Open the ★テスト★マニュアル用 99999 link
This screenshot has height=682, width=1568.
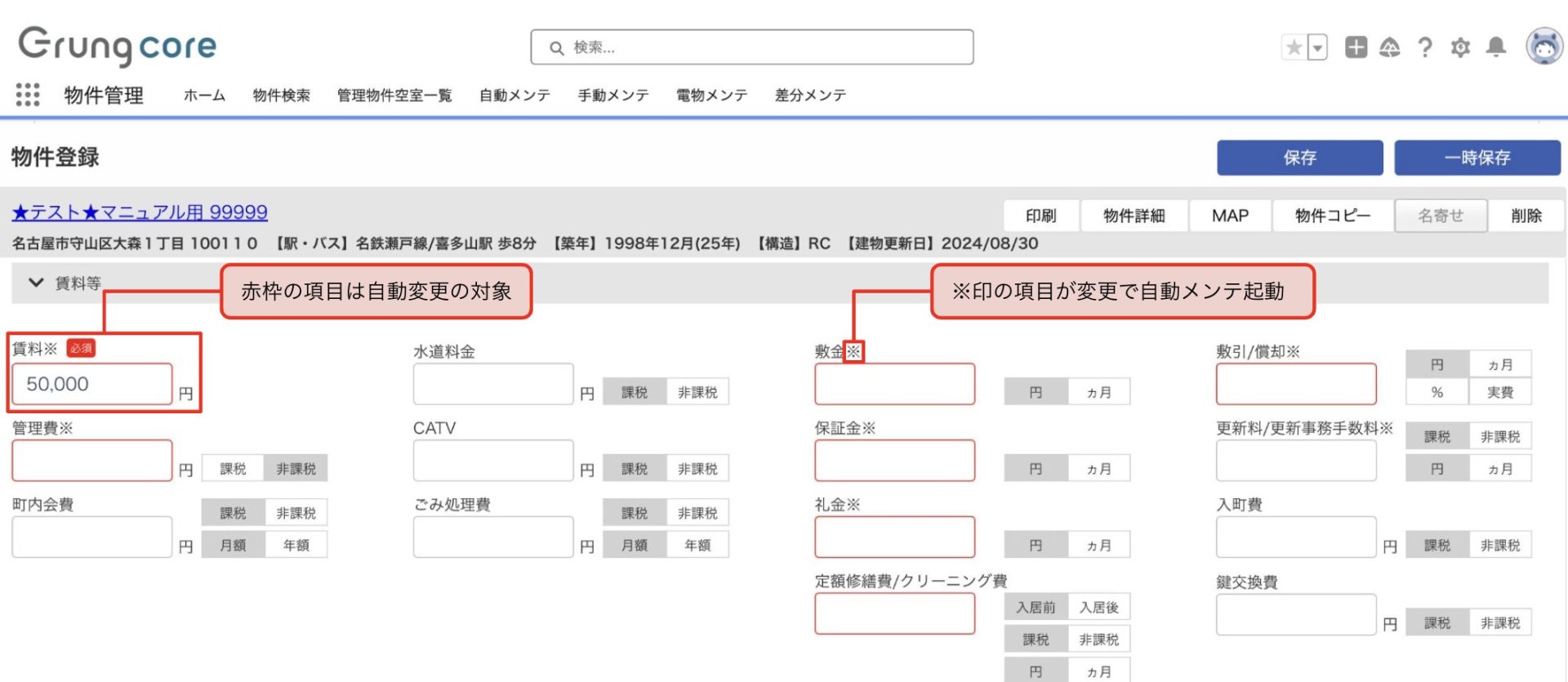tap(140, 212)
